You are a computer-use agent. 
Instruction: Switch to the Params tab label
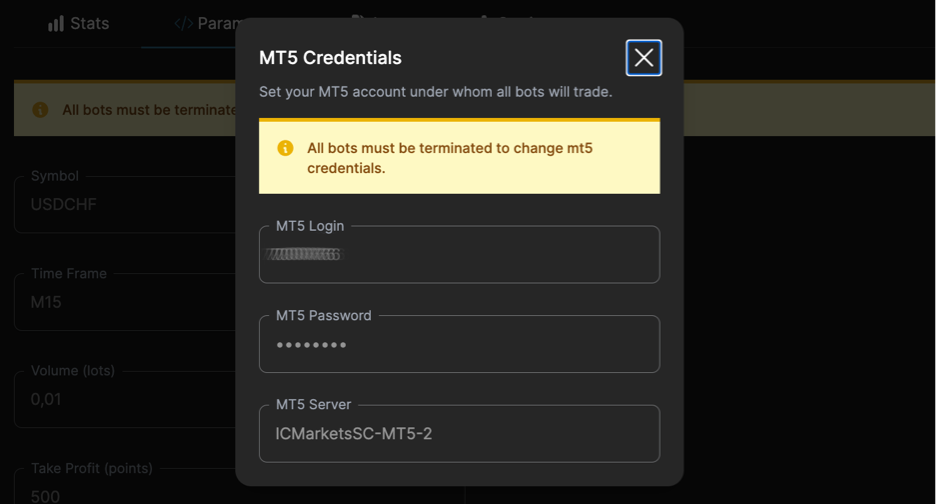pyautogui.click(x=217, y=23)
